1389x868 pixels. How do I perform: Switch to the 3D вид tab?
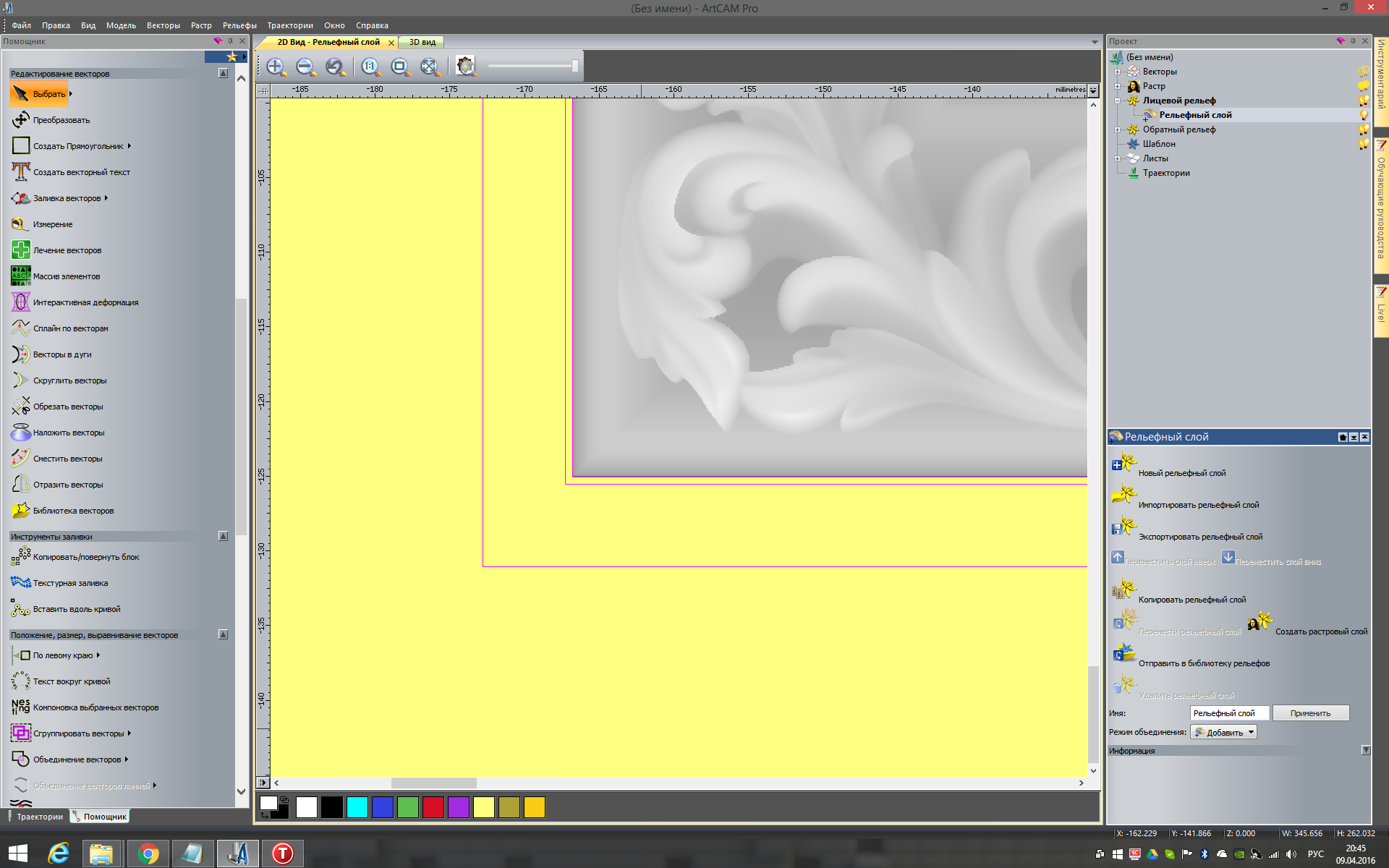pyautogui.click(x=422, y=42)
